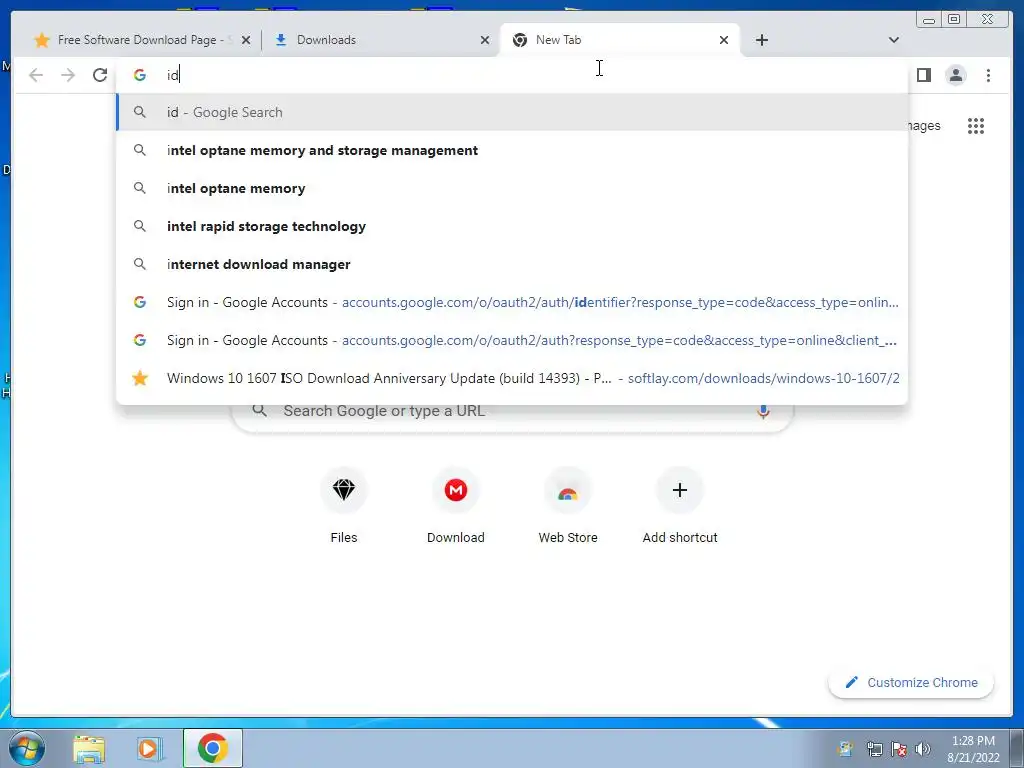Open the MEGA Download shortcut tile
The width and height of the screenshot is (1024, 768).
point(455,505)
